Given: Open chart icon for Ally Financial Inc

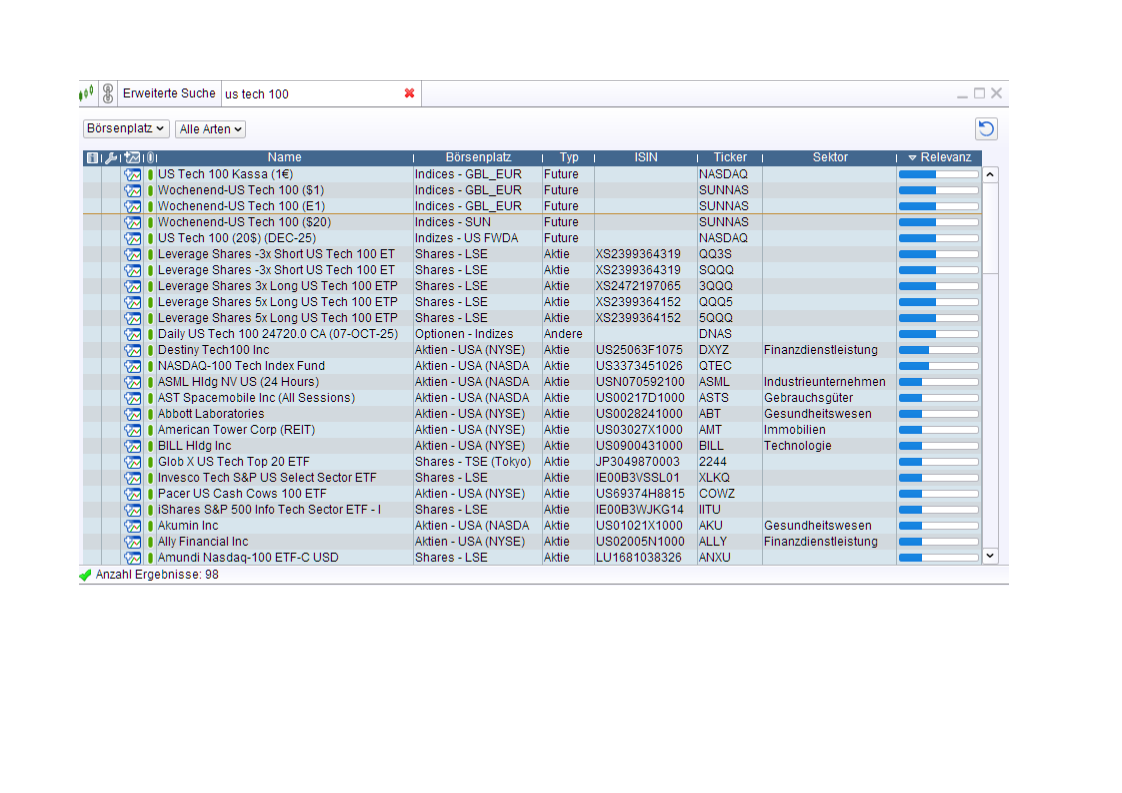Looking at the screenshot, I should point(132,542).
